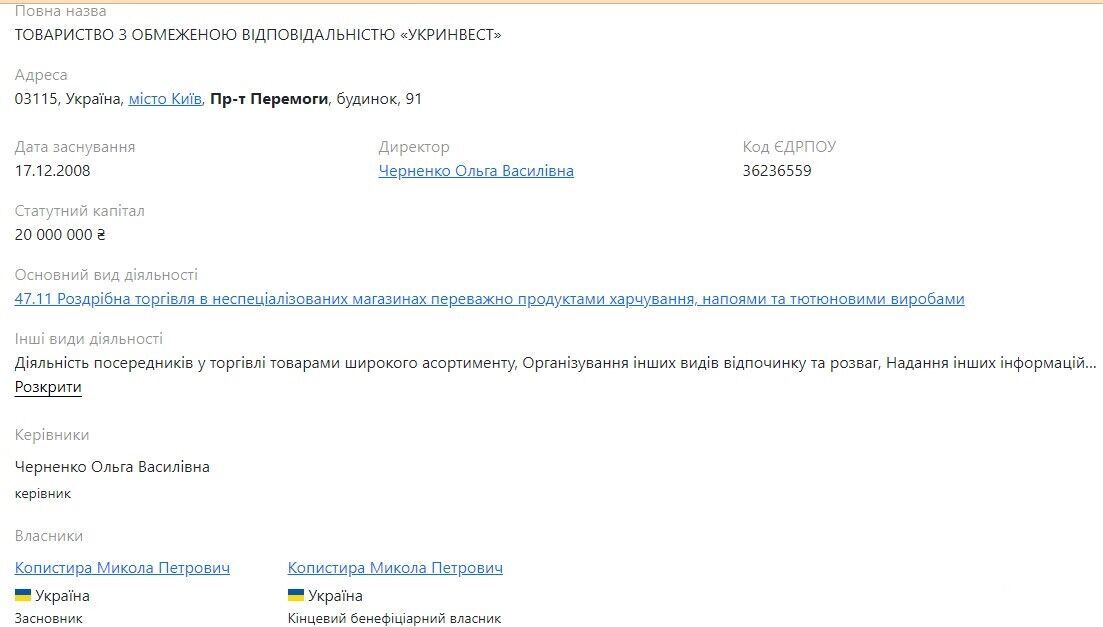
Task: Click the Кінцевий бенефіціарний власник label
Action: (394, 619)
